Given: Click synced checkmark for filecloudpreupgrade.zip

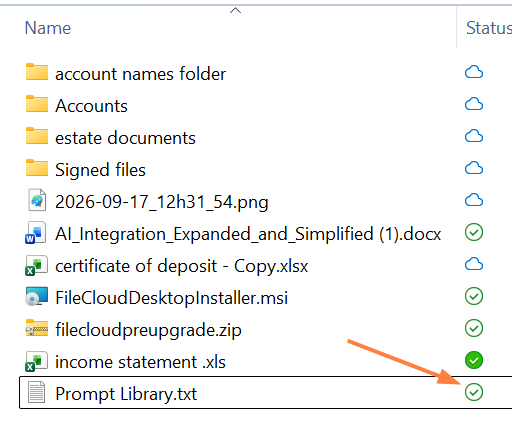Looking at the screenshot, I should [x=474, y=328].
